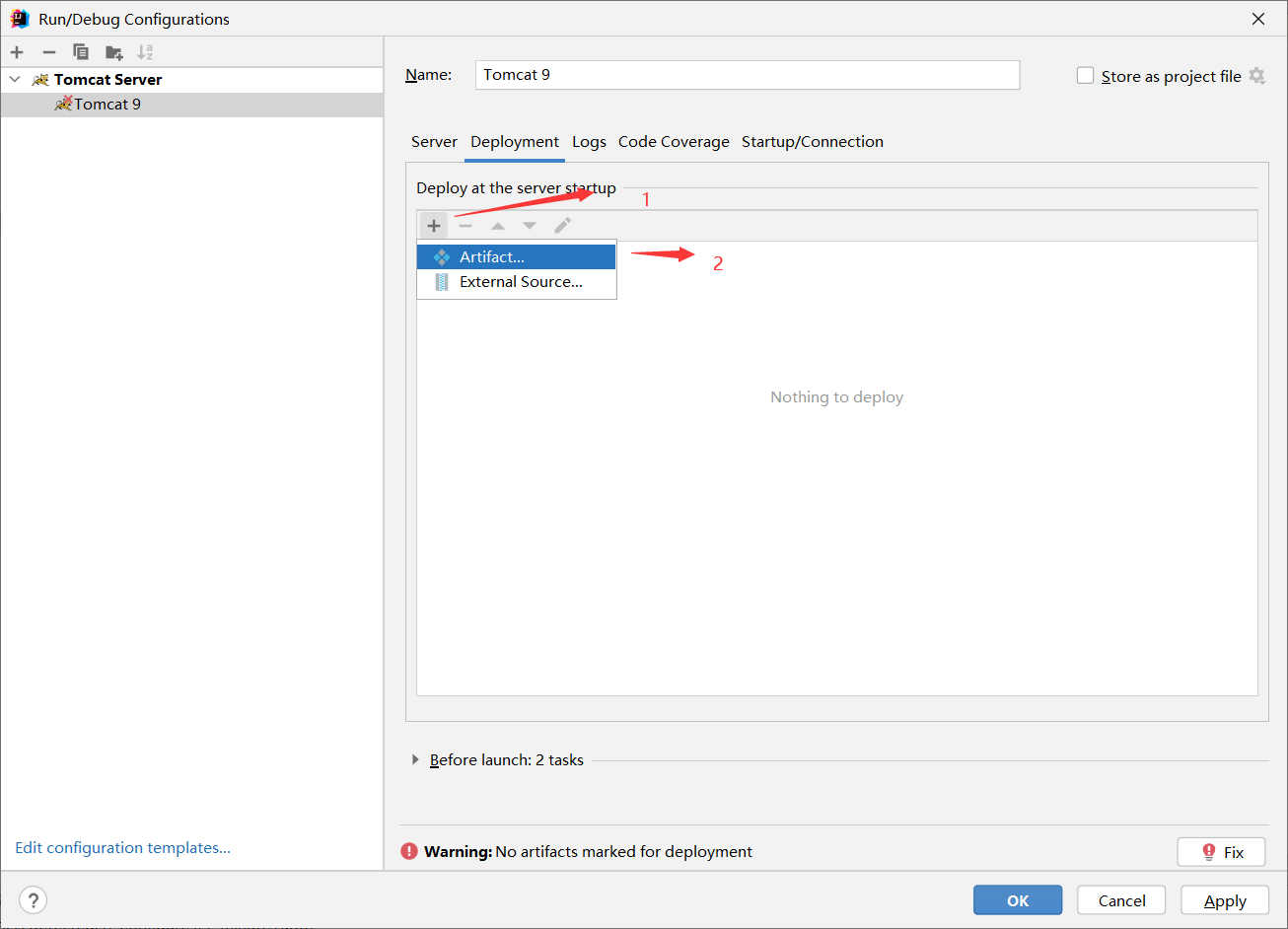Open Edit configuration templates
Screen dimensions: 1288x929
tap(122, 847)
